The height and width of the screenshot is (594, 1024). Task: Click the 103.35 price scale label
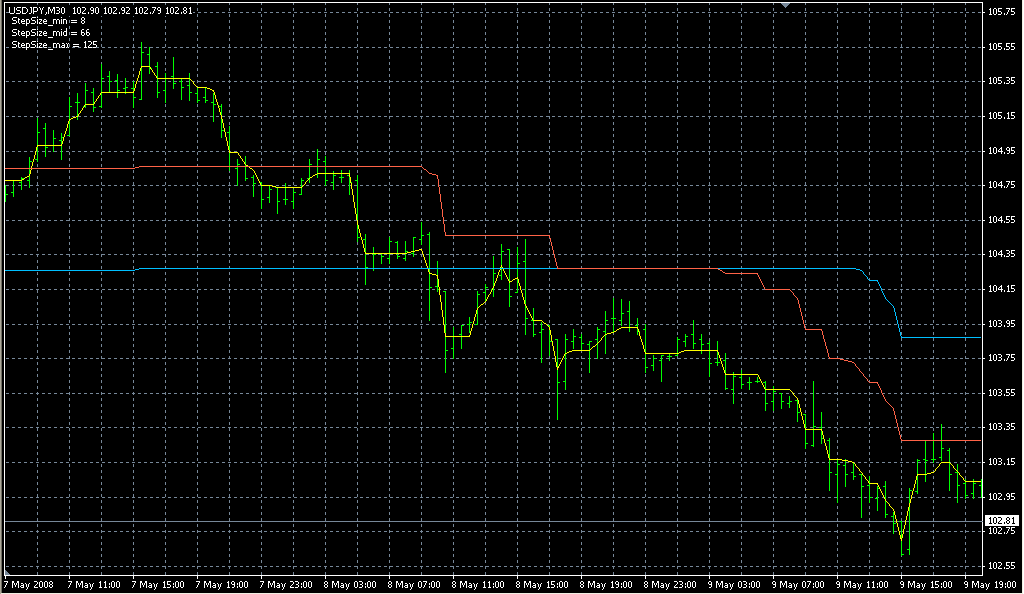pyautogui.click(x=1000, y=427)
